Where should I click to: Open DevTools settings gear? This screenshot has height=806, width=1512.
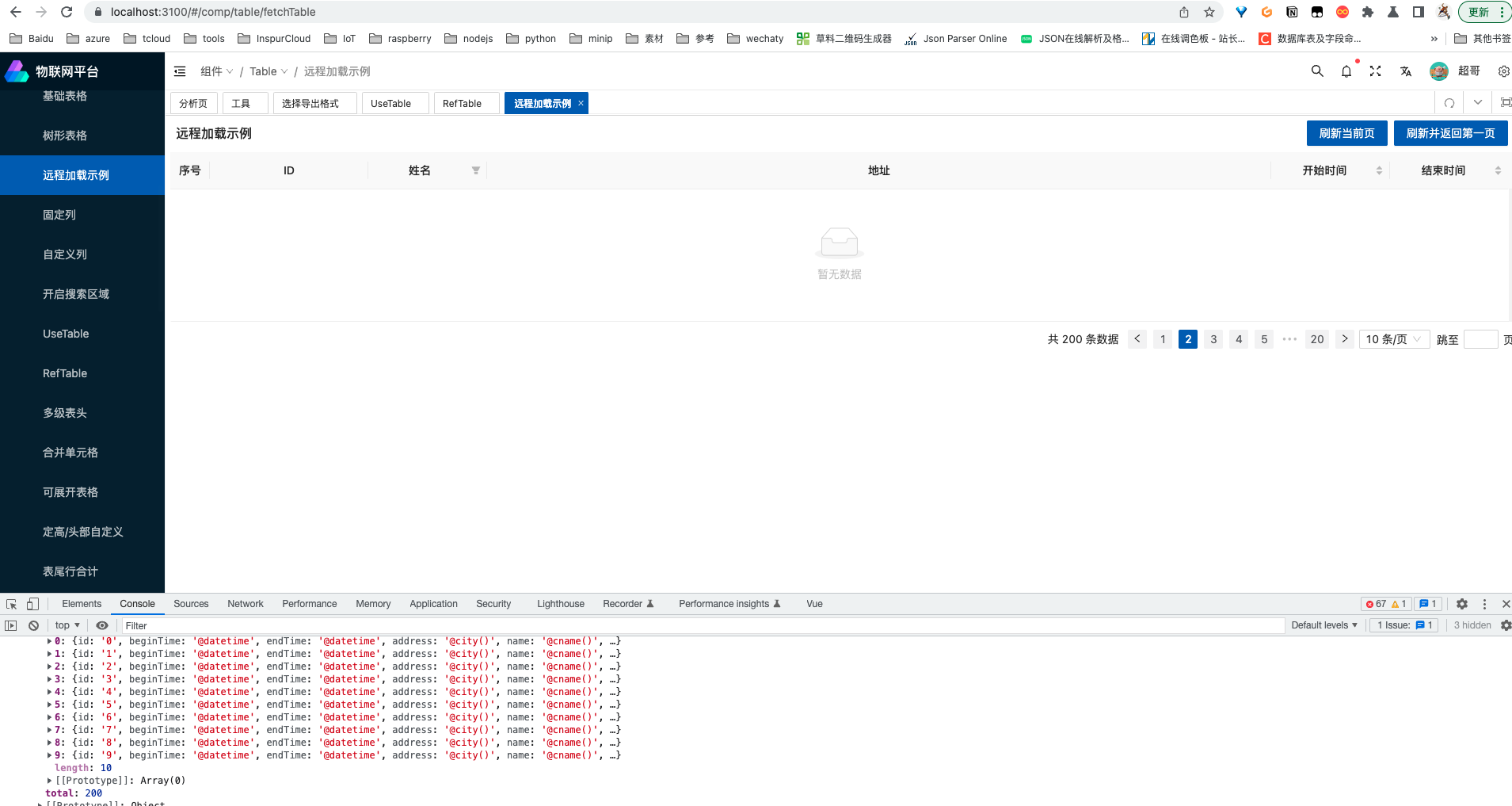click(x=1462, y=604)
